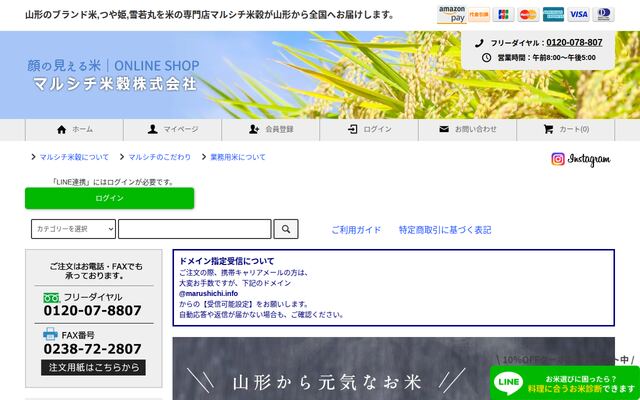
Task: Click the ドメイン指定受信について heading
Action: 227,261
